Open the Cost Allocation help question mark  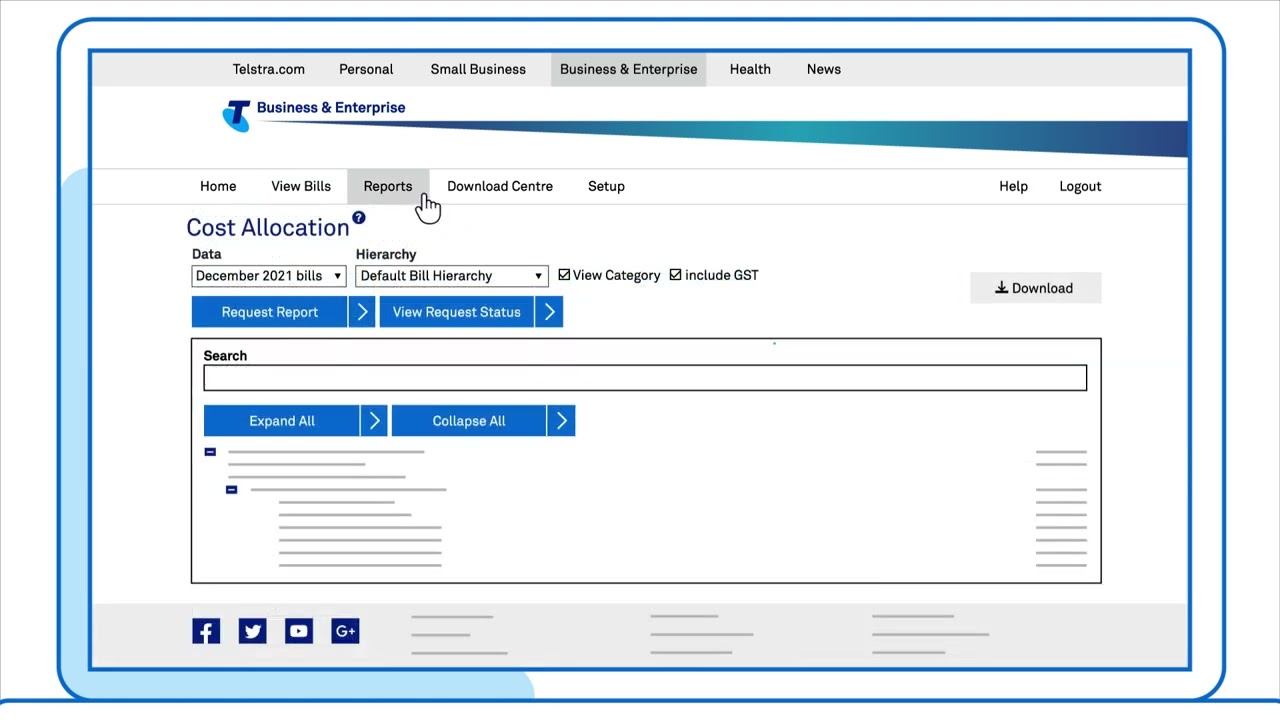click(x=358, y=218)
